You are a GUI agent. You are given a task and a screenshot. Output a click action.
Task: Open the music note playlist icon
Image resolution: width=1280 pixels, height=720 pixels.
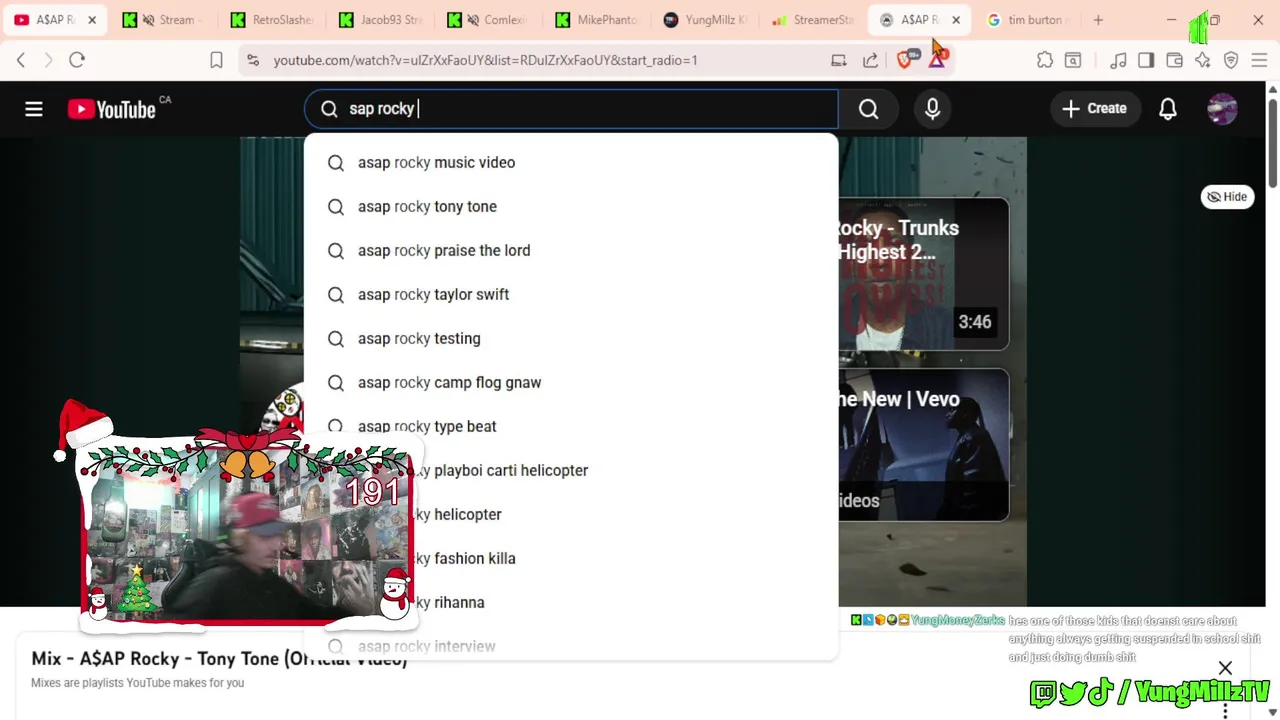point(1118,60)
